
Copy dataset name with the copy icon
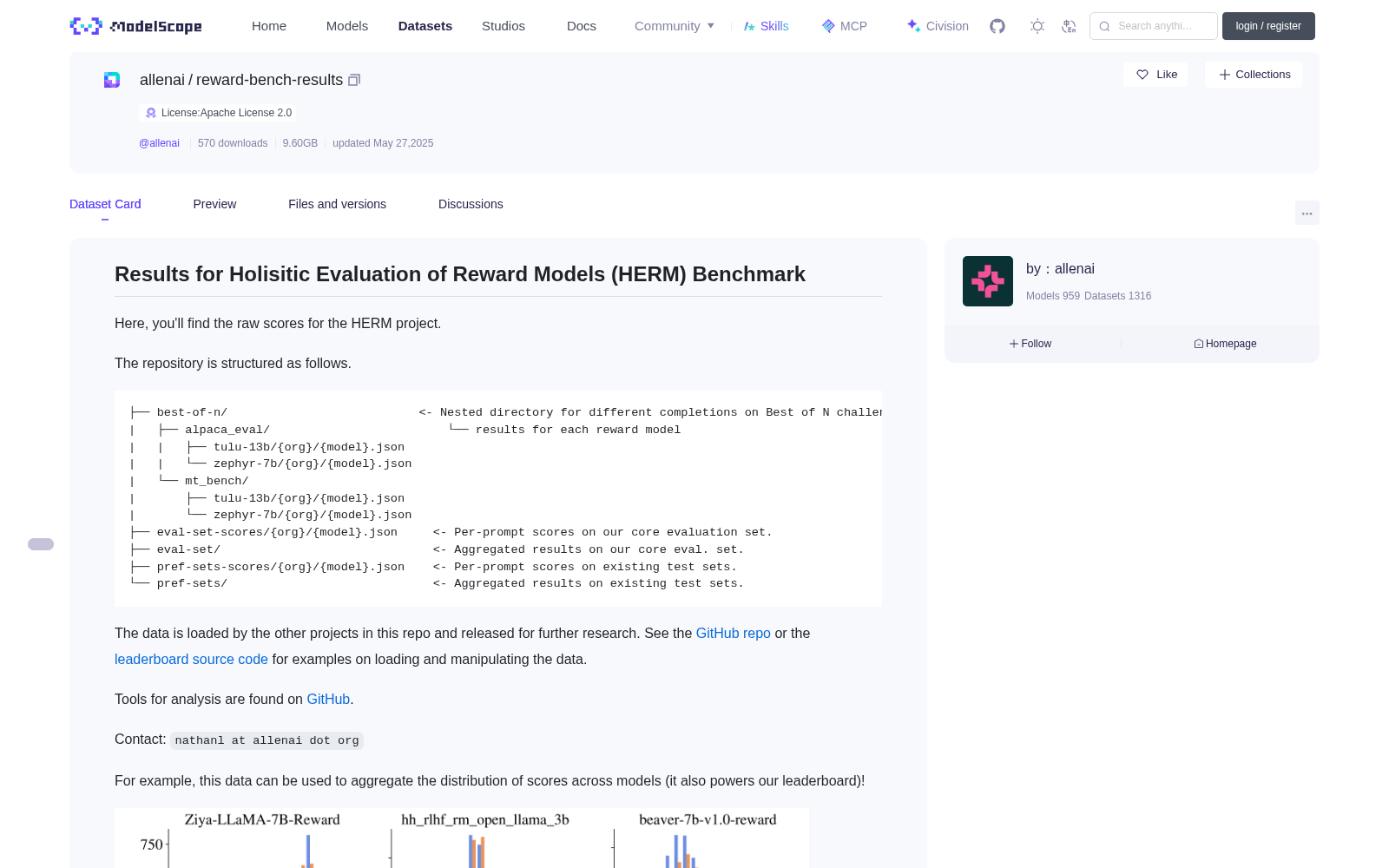pyautogui.click(x=354, y=80)
